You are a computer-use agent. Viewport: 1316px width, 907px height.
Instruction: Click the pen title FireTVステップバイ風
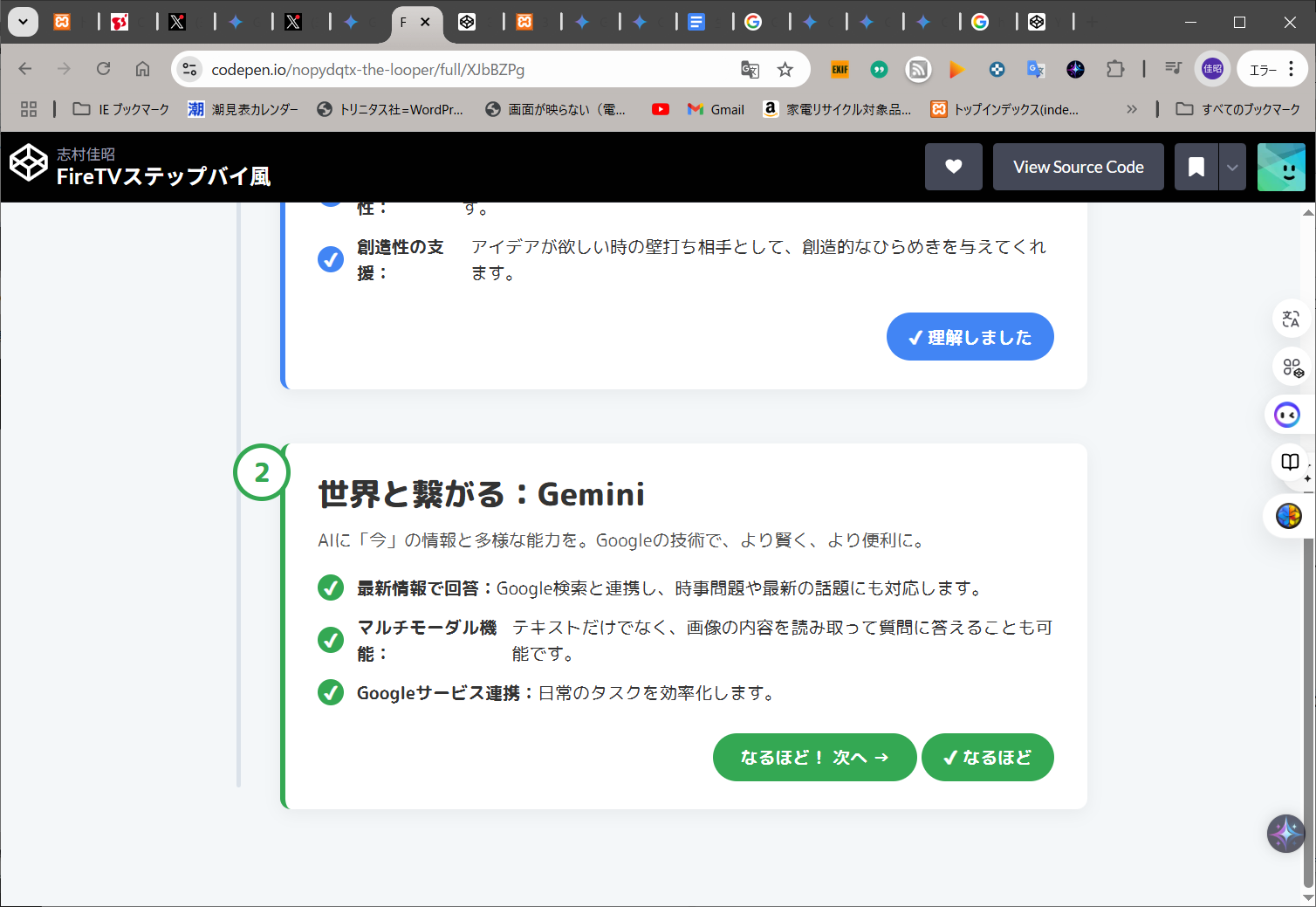(x=163, y=176)
